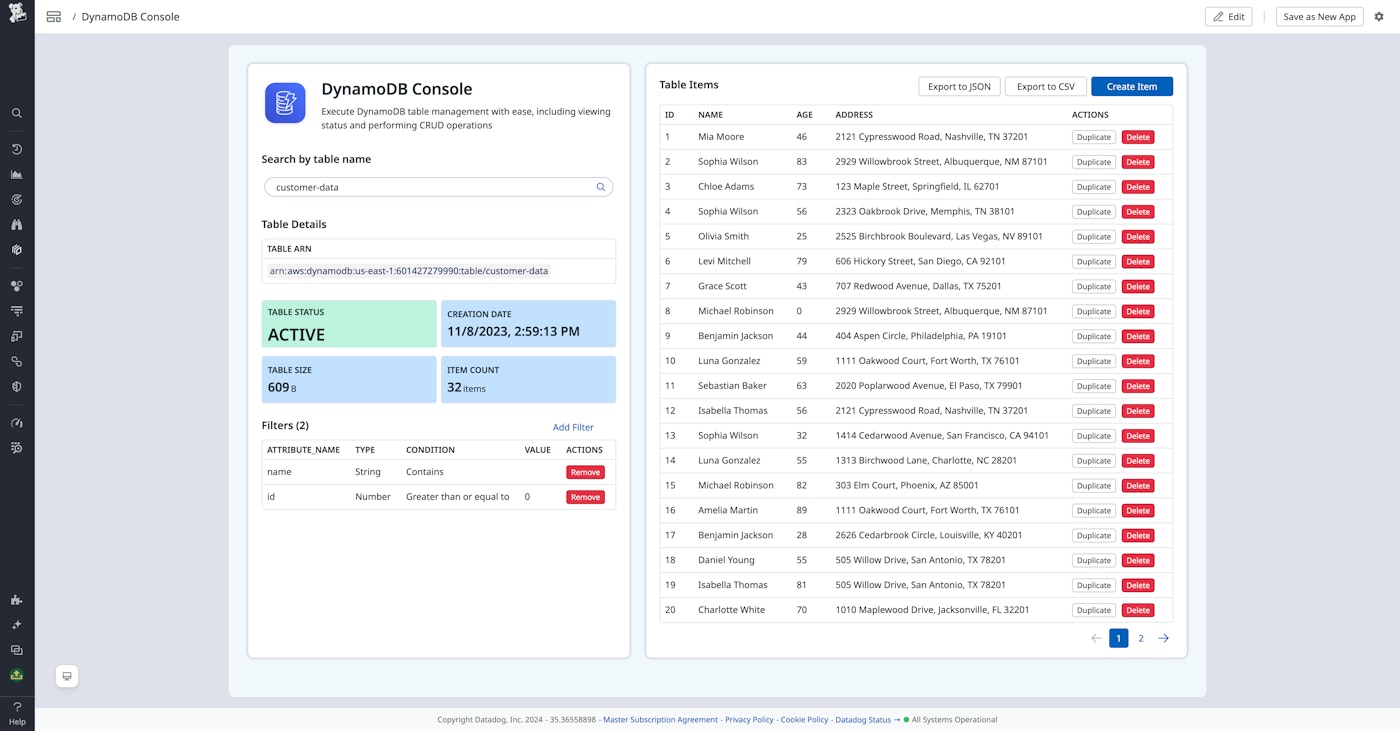The image size is (1400, 731).
Task: Delete the Mia Moore row
Action: coord(1137,137)
